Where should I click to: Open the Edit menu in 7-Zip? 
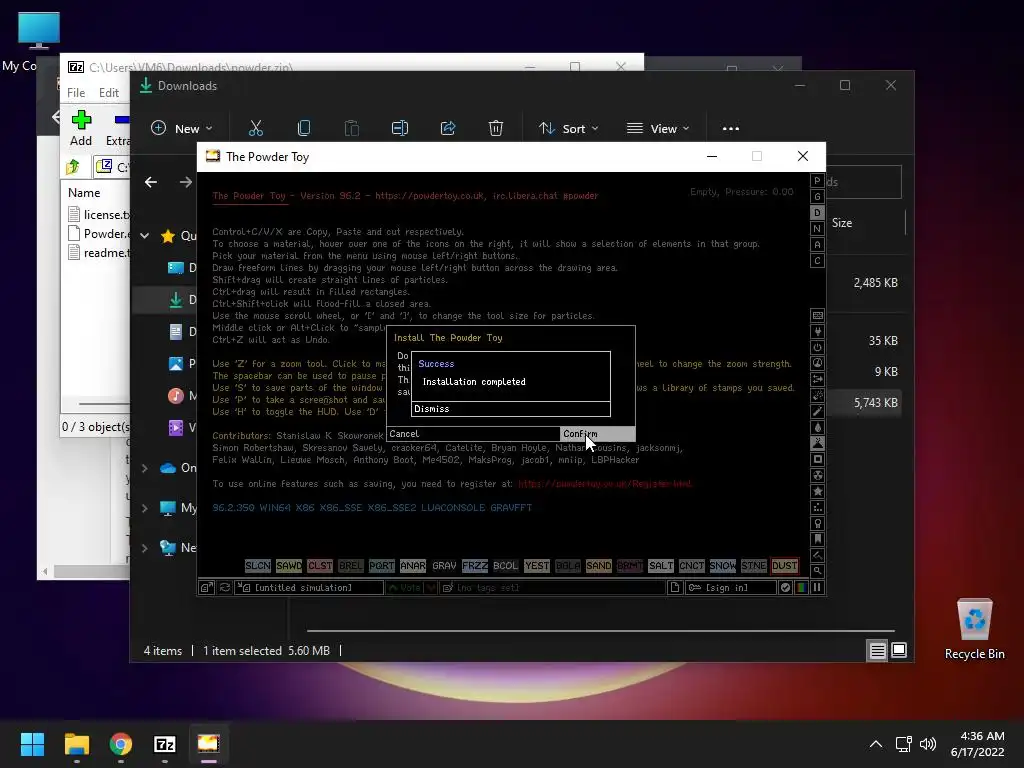[108, 93]
